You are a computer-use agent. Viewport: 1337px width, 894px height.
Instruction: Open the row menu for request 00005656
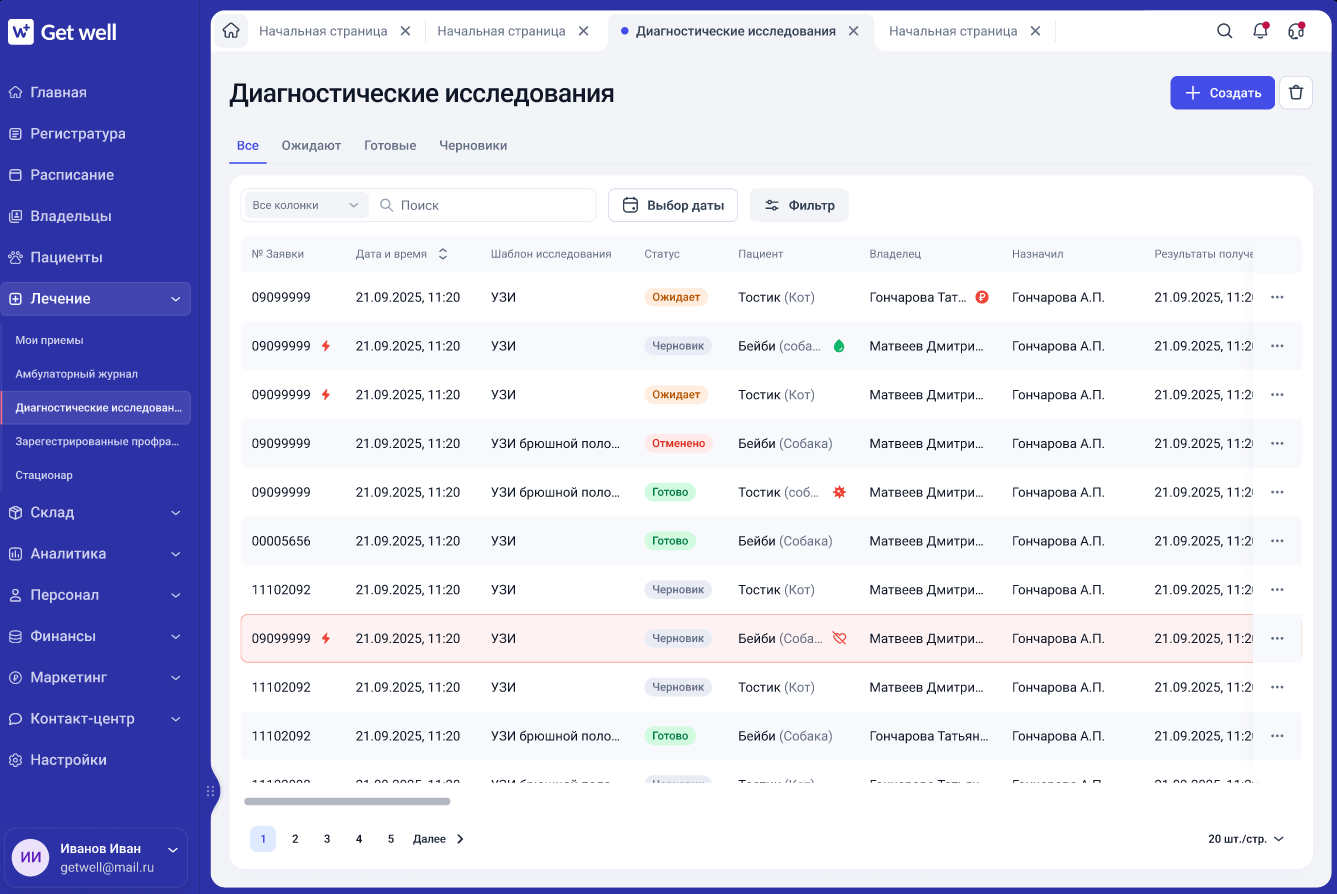(x=1277, y=541)
